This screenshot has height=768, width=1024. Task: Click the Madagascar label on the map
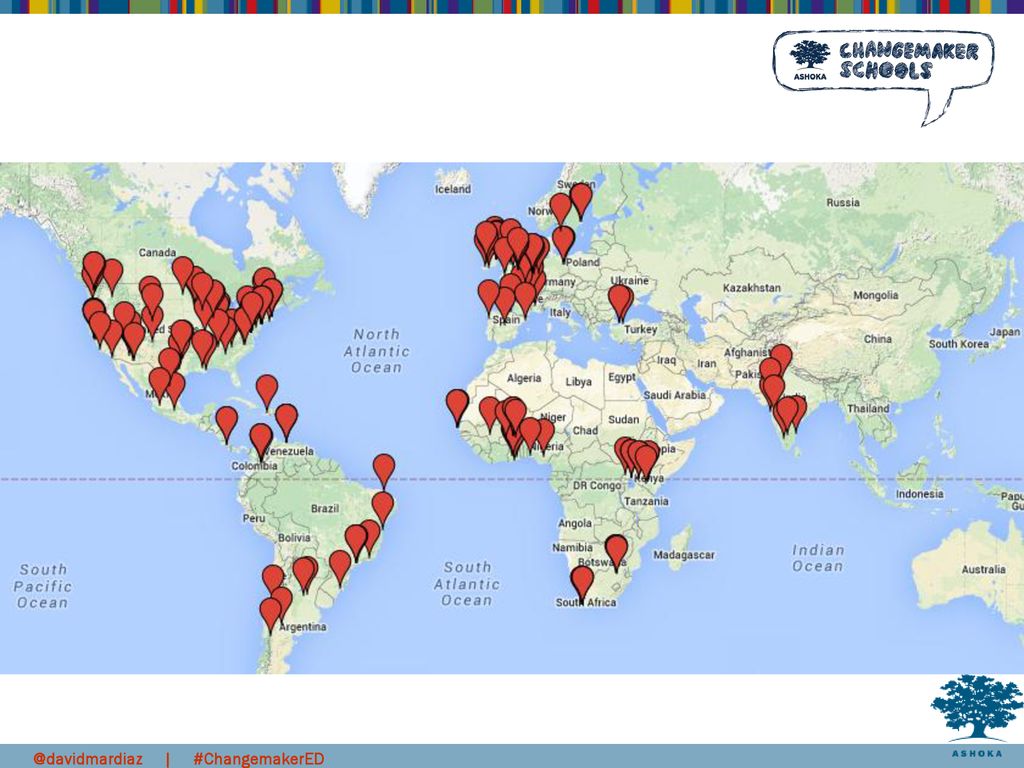click(684, 555)
